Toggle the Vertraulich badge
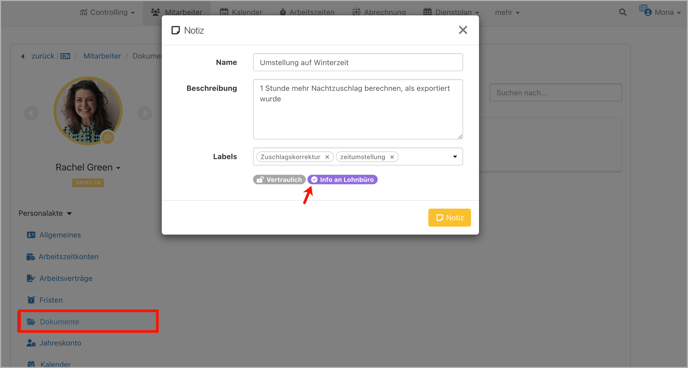 pyautogui.click(x=279, y=180)
